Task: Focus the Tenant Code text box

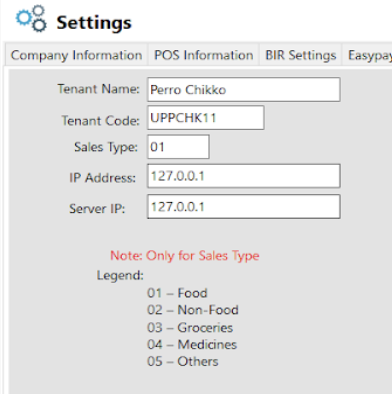Action: pyautogui.click(x=206, y=118)
